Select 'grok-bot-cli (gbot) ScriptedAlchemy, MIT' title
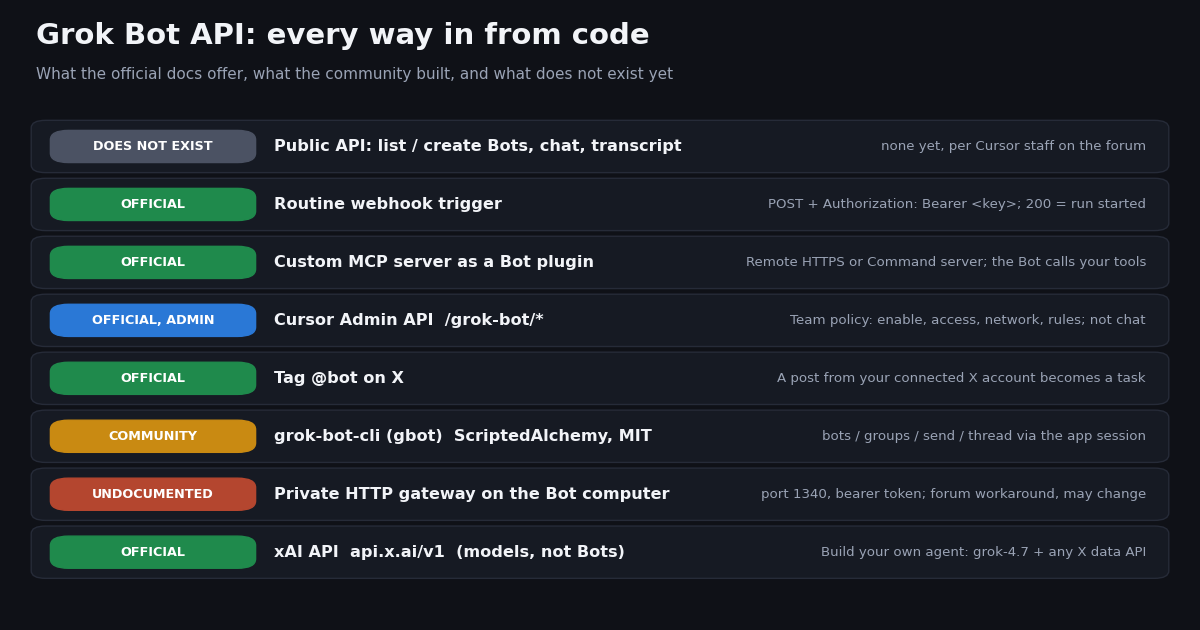 coord(463,436)
